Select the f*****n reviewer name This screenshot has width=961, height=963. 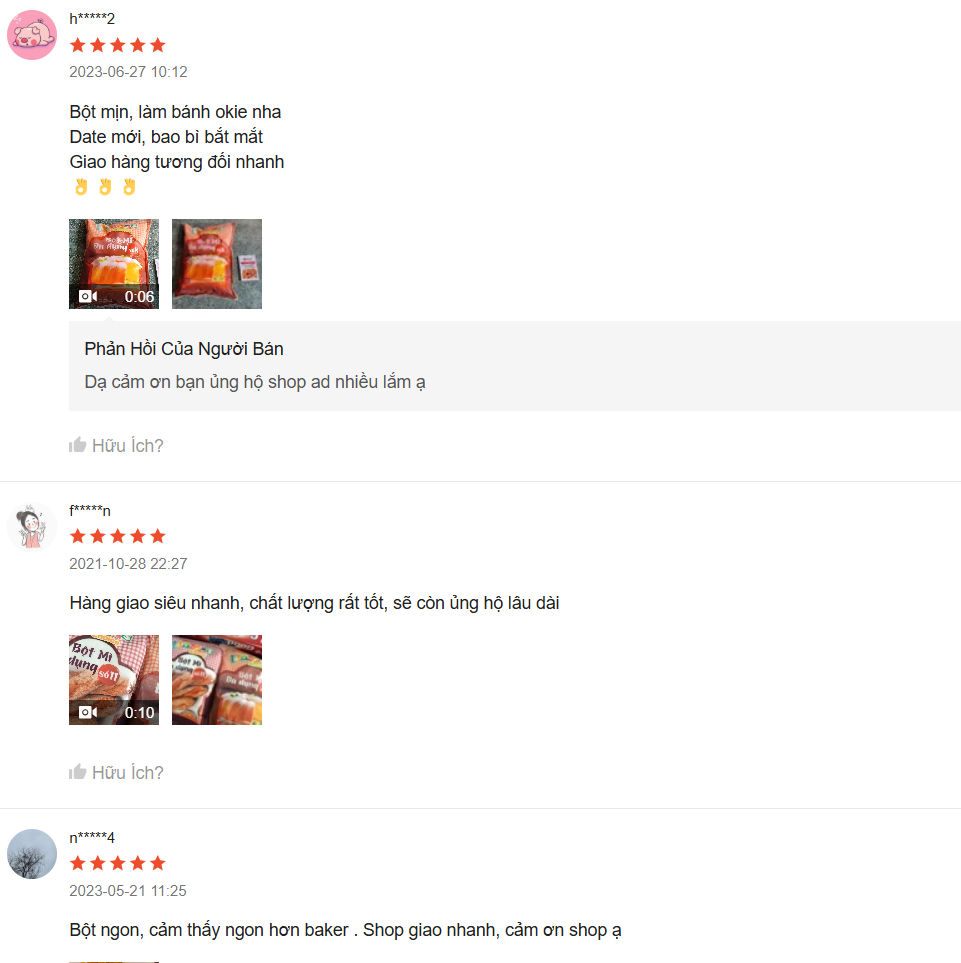[x=90, y=510]
